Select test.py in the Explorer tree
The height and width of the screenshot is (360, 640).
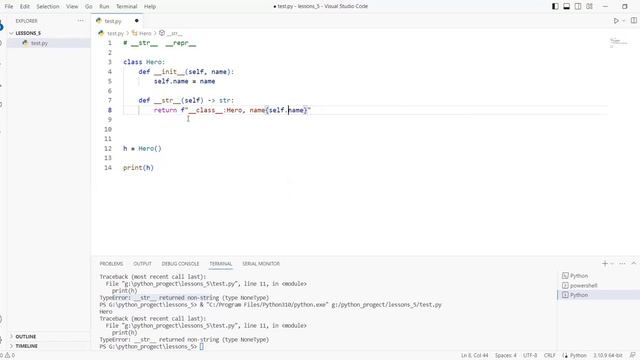39,43
